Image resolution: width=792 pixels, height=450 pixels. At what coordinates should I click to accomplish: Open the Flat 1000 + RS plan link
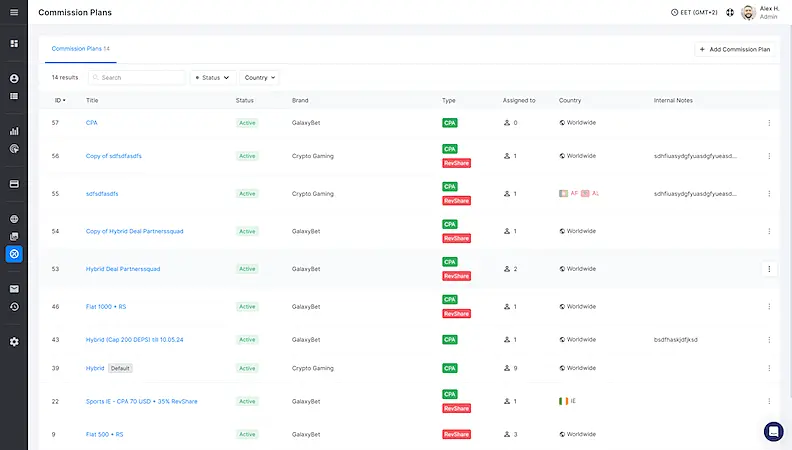tap(105, 306)
